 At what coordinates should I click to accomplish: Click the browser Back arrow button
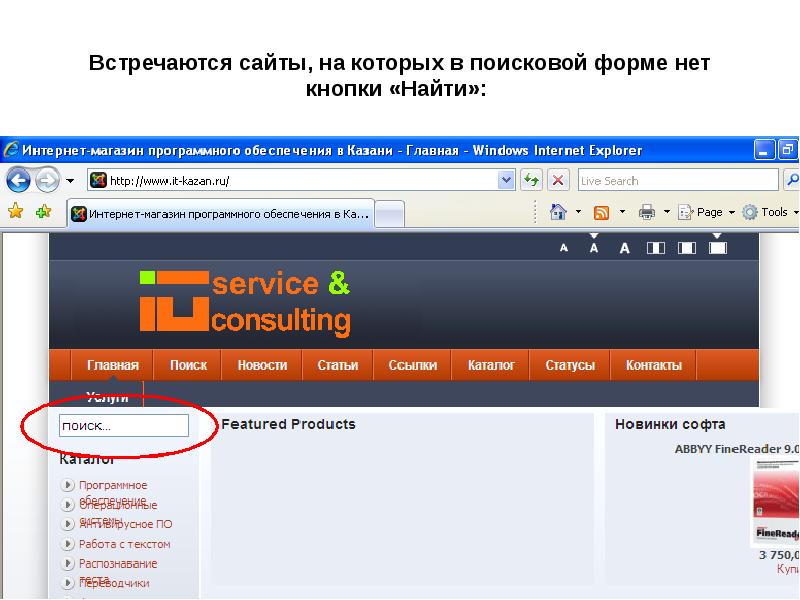19,180
